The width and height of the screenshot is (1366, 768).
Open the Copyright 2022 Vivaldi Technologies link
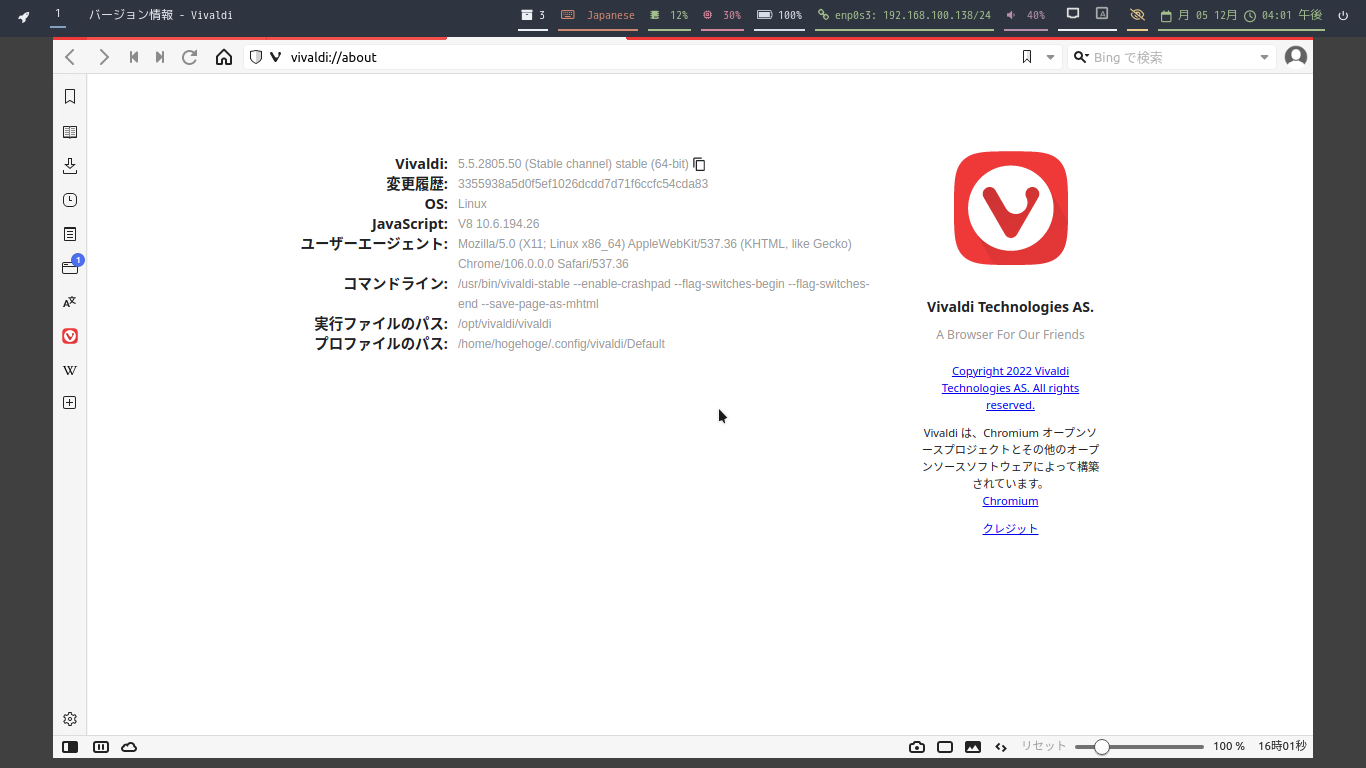tap(1010, 388)
